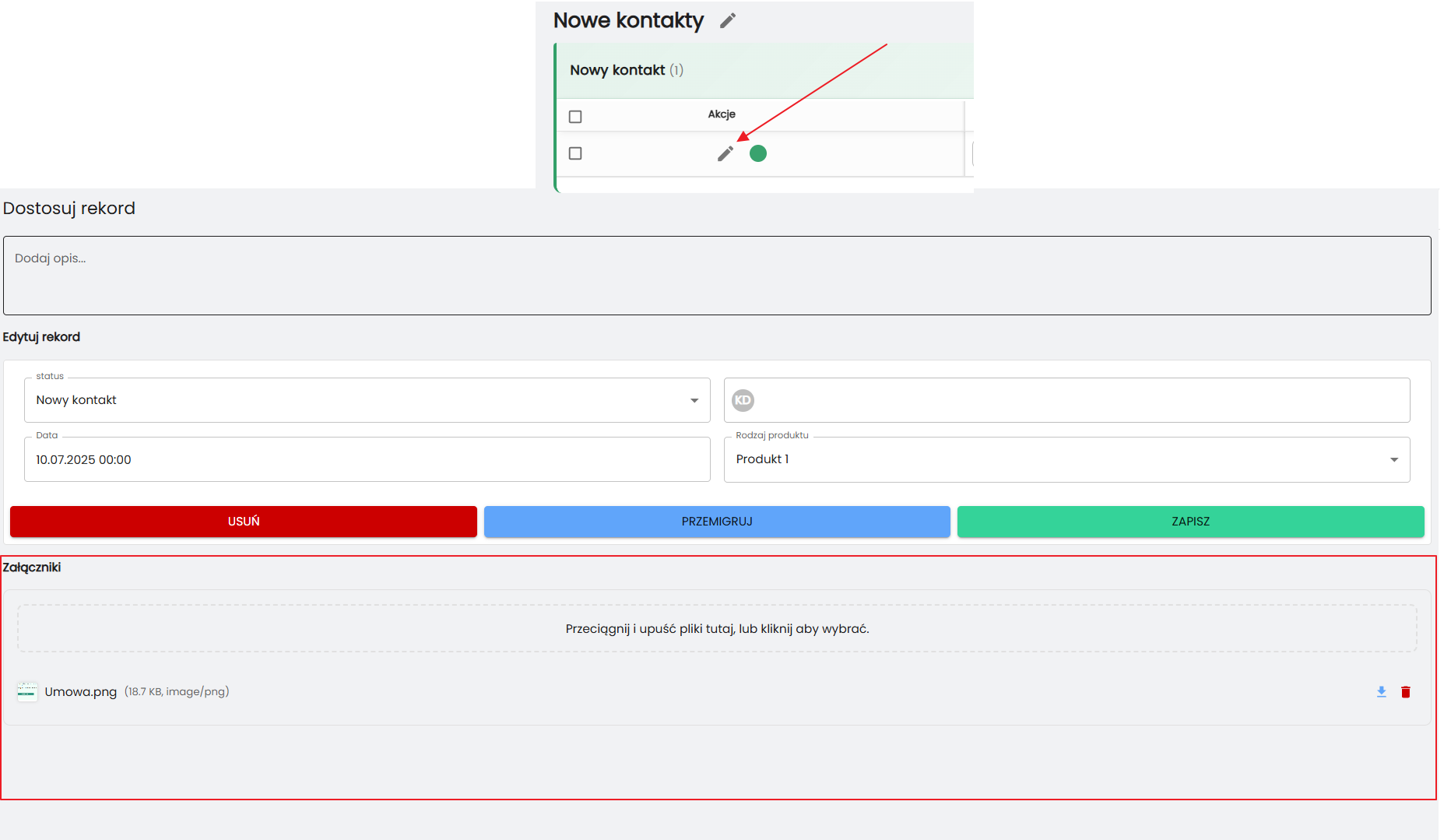Image resolution: width=1444 pixels, height=840 pixels.
Task: Open the status dropdown showing Nowy kontakt
Action: [367, 400]
